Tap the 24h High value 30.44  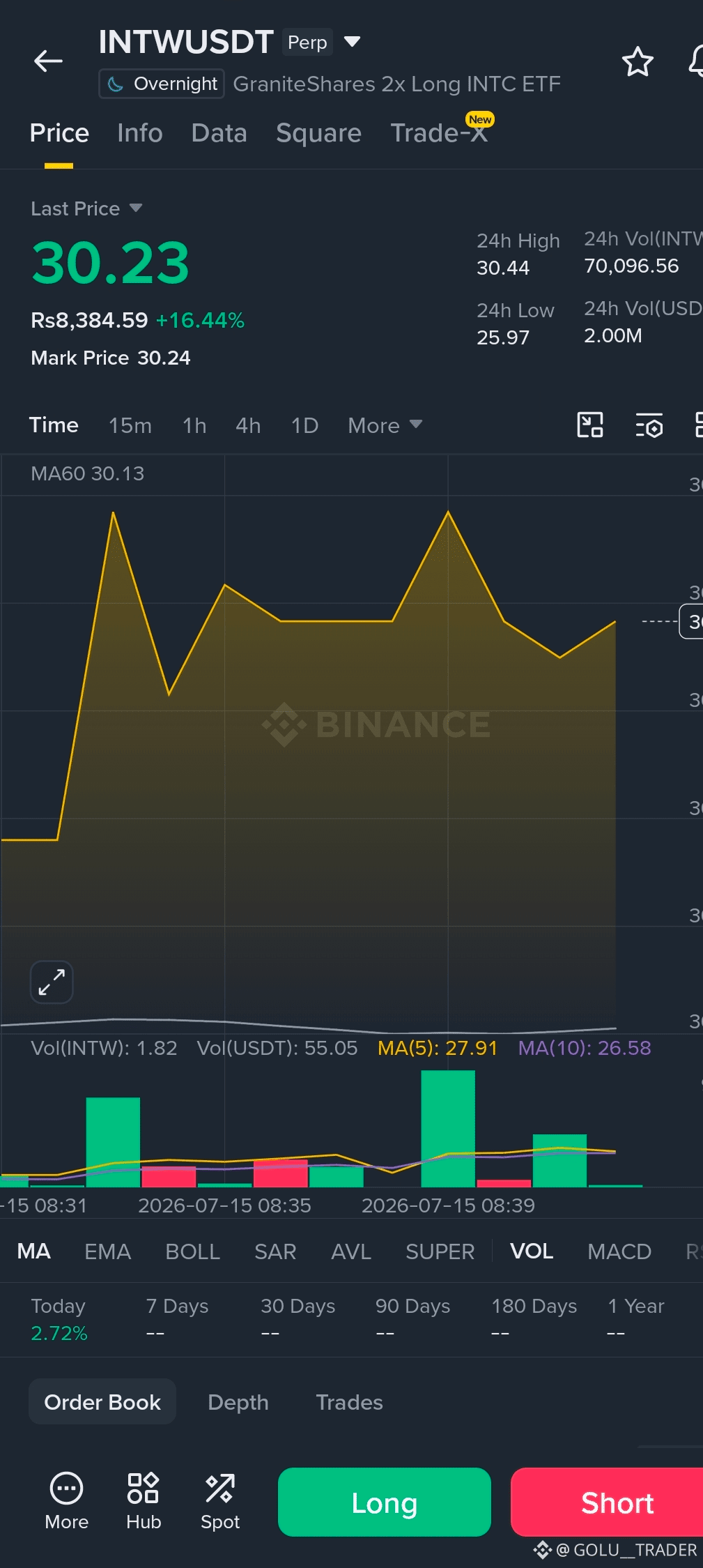tap(503, 268)
